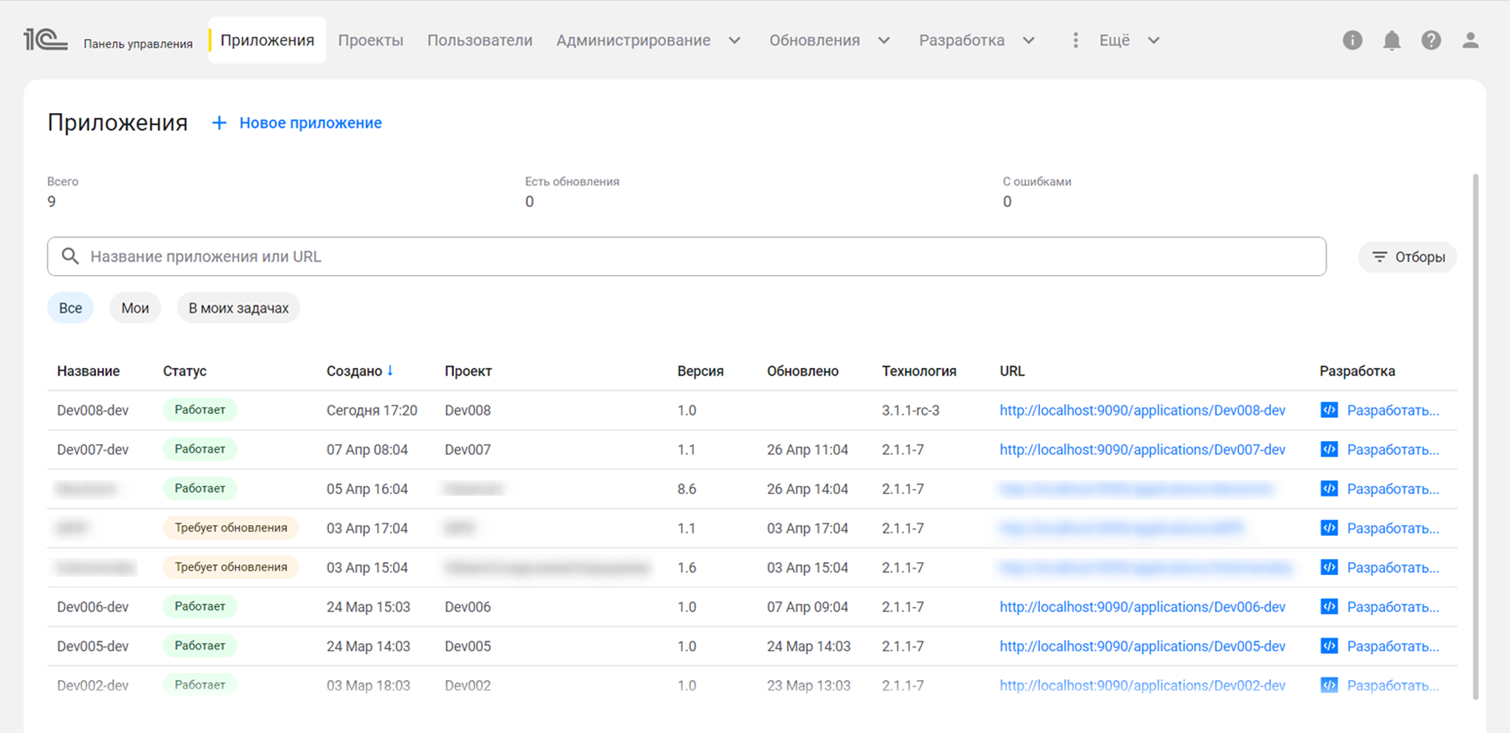Open the notifications bell
The width and height of the screenshot is (1510, 733).
pyautogui.click(x=1391, y=40)
